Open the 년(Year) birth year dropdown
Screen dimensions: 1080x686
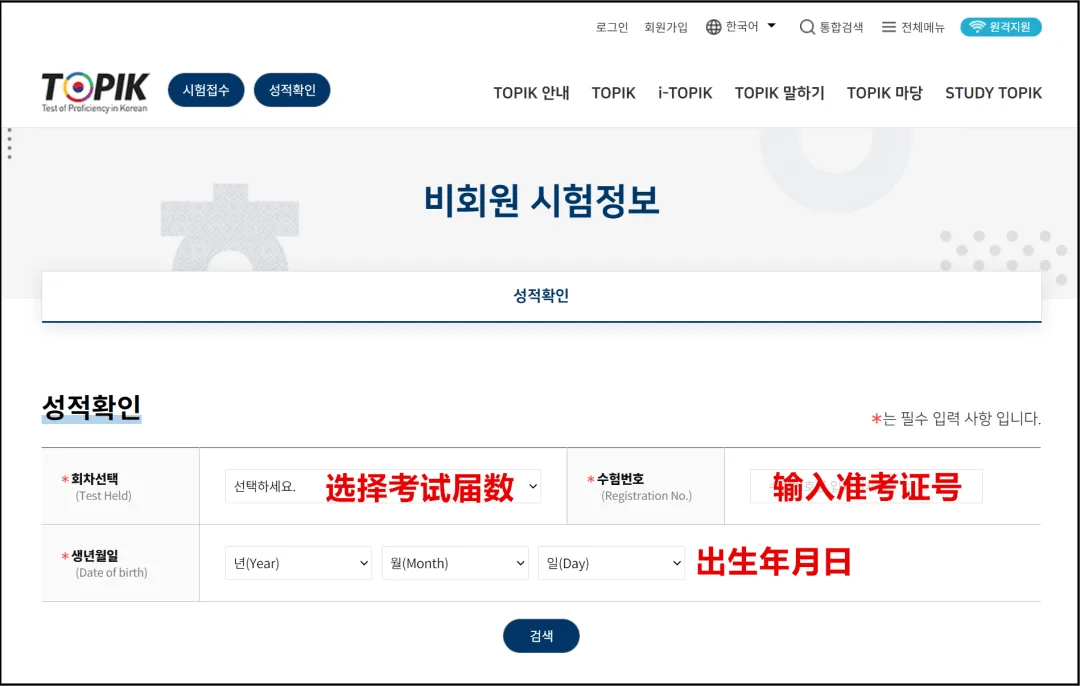click(x=298, y=563)
